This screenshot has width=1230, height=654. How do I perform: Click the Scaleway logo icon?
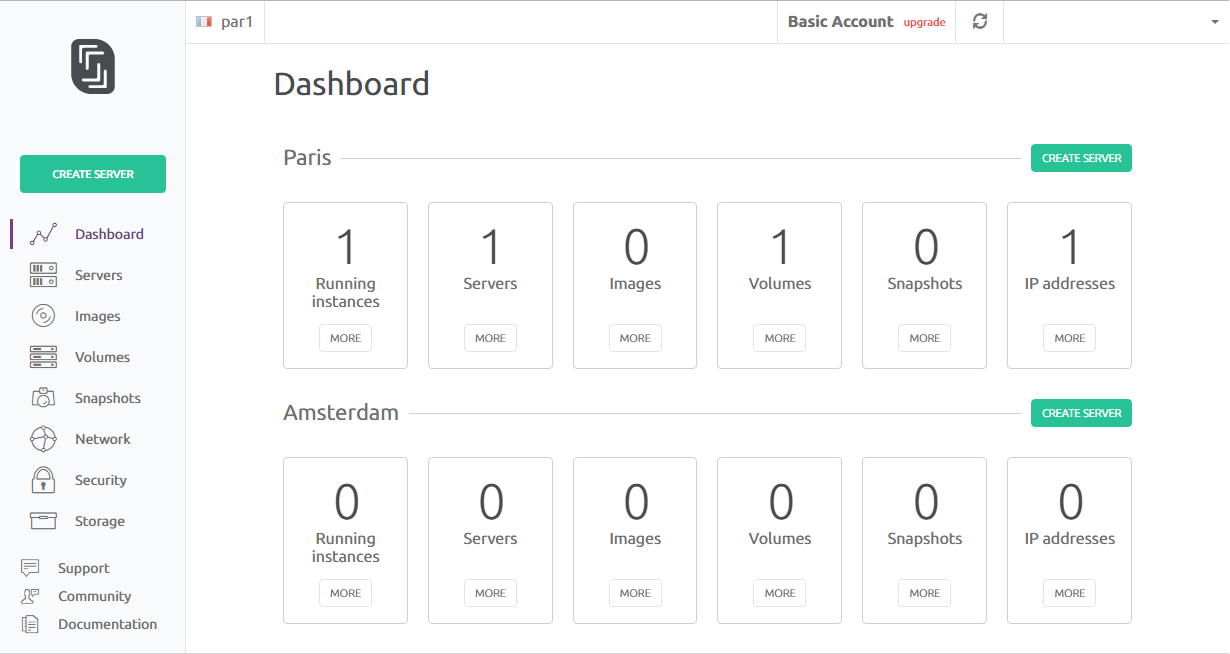[93, 67]
